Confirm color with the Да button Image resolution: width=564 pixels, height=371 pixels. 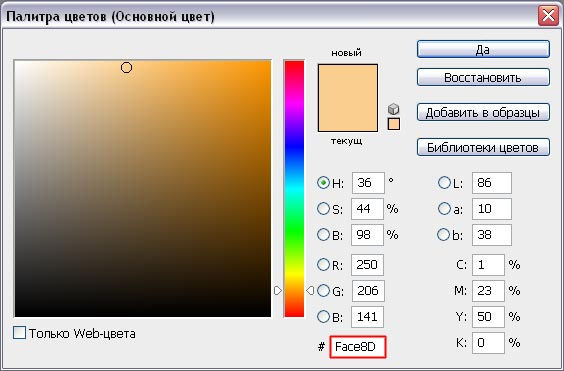pos(483,49)
